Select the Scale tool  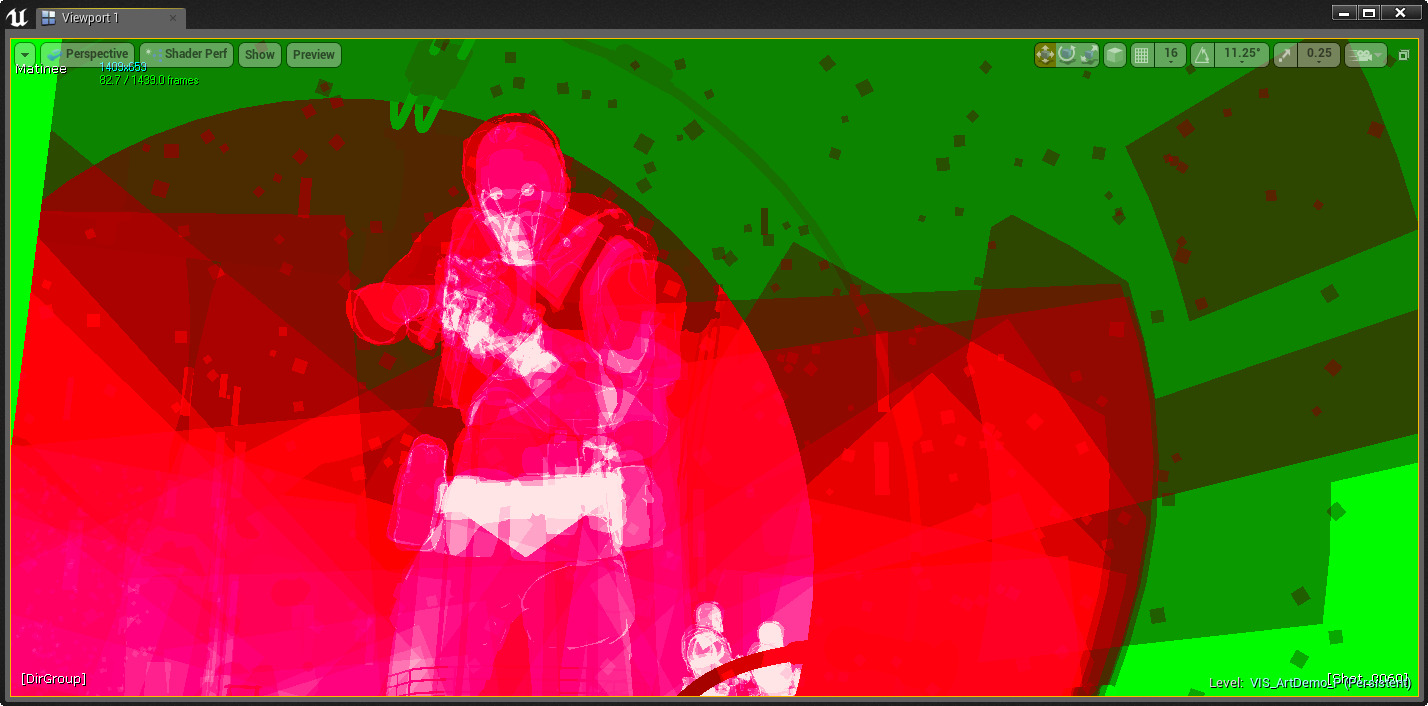point(1090,55)
